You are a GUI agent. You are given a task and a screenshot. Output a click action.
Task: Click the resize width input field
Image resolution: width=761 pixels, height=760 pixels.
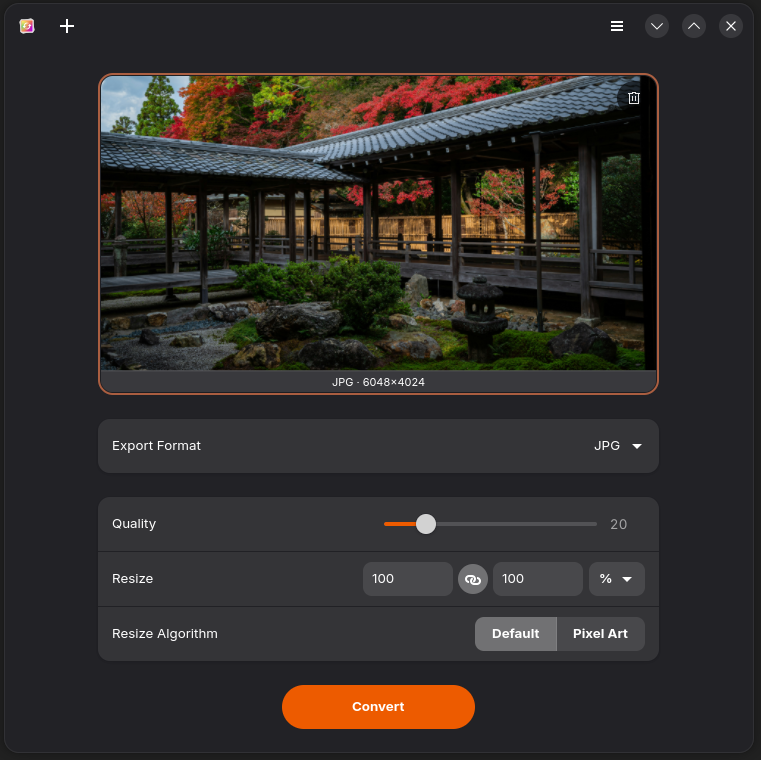pyautogui.click(x=407, y=579)
